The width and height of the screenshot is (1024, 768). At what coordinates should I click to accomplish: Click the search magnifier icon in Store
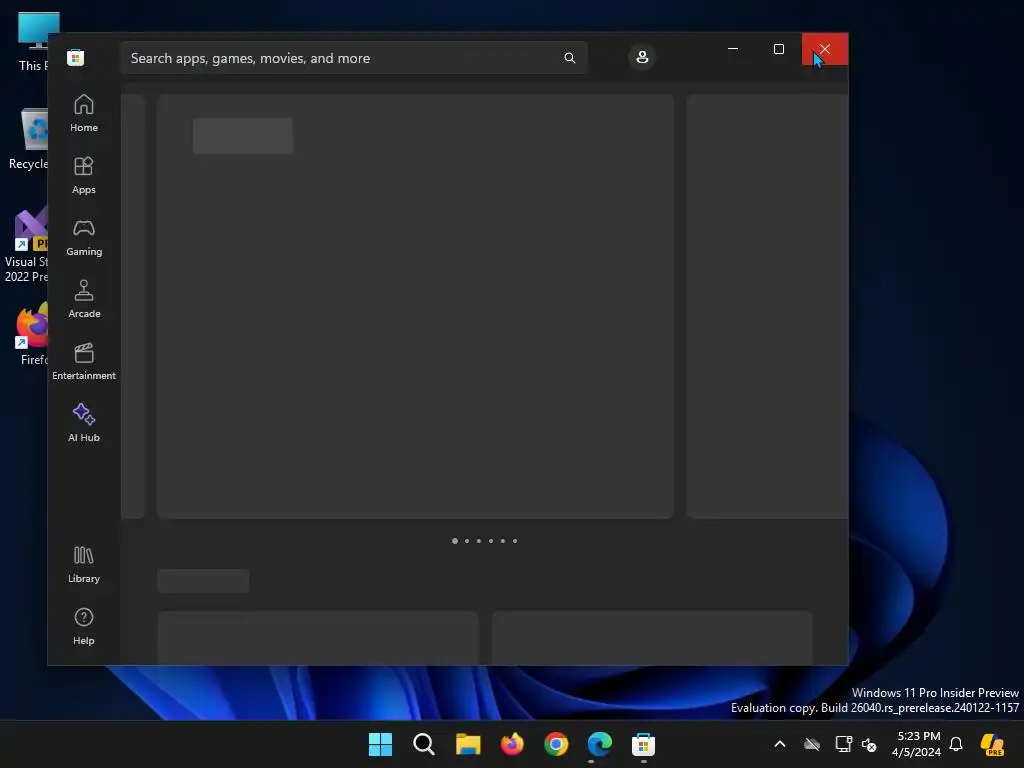(x=569, y=58)
